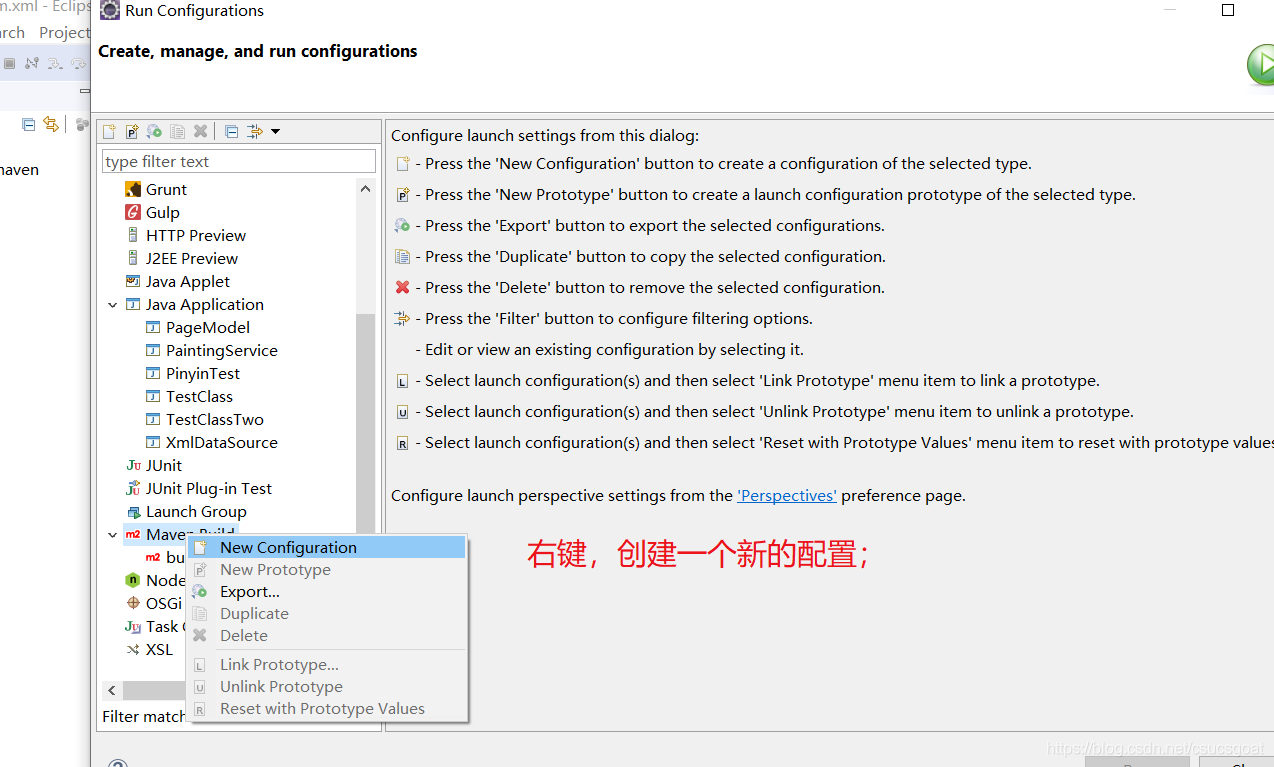Select the Java Applet launch type
The height and width of the screenshot is (767, 1274).
point(178,281)
